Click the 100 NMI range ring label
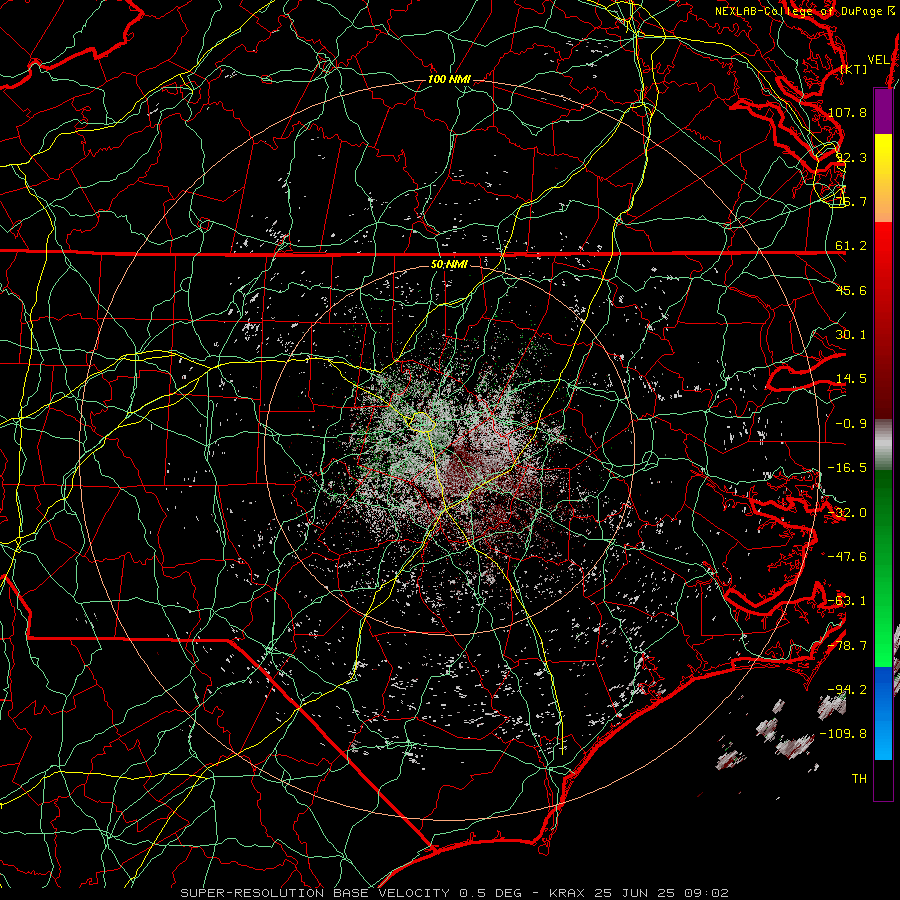Viewport: 900px width, 900px height. click(x=449, y=79)
